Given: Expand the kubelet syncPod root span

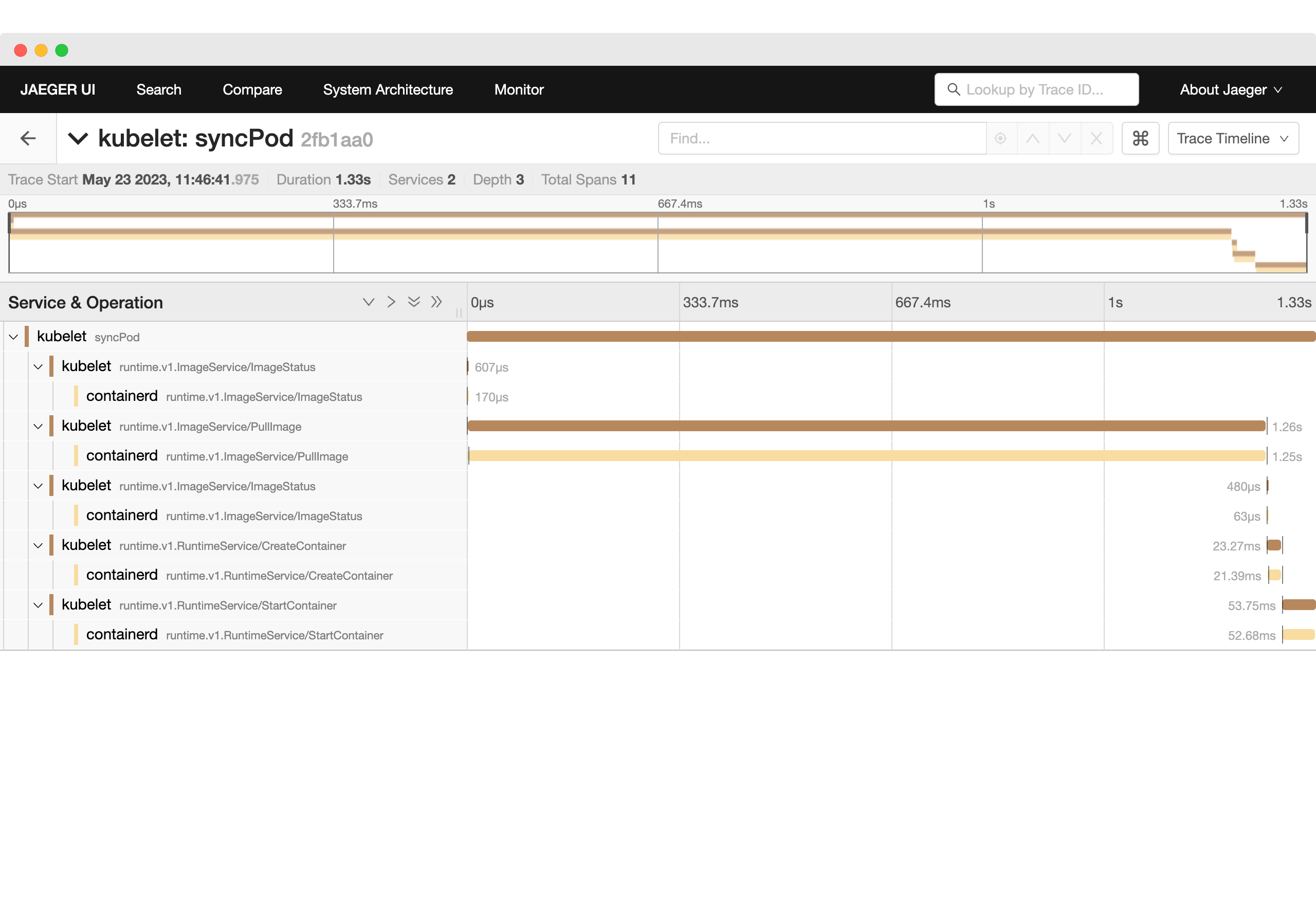Looking at the screenshot, I should [14, 336].
